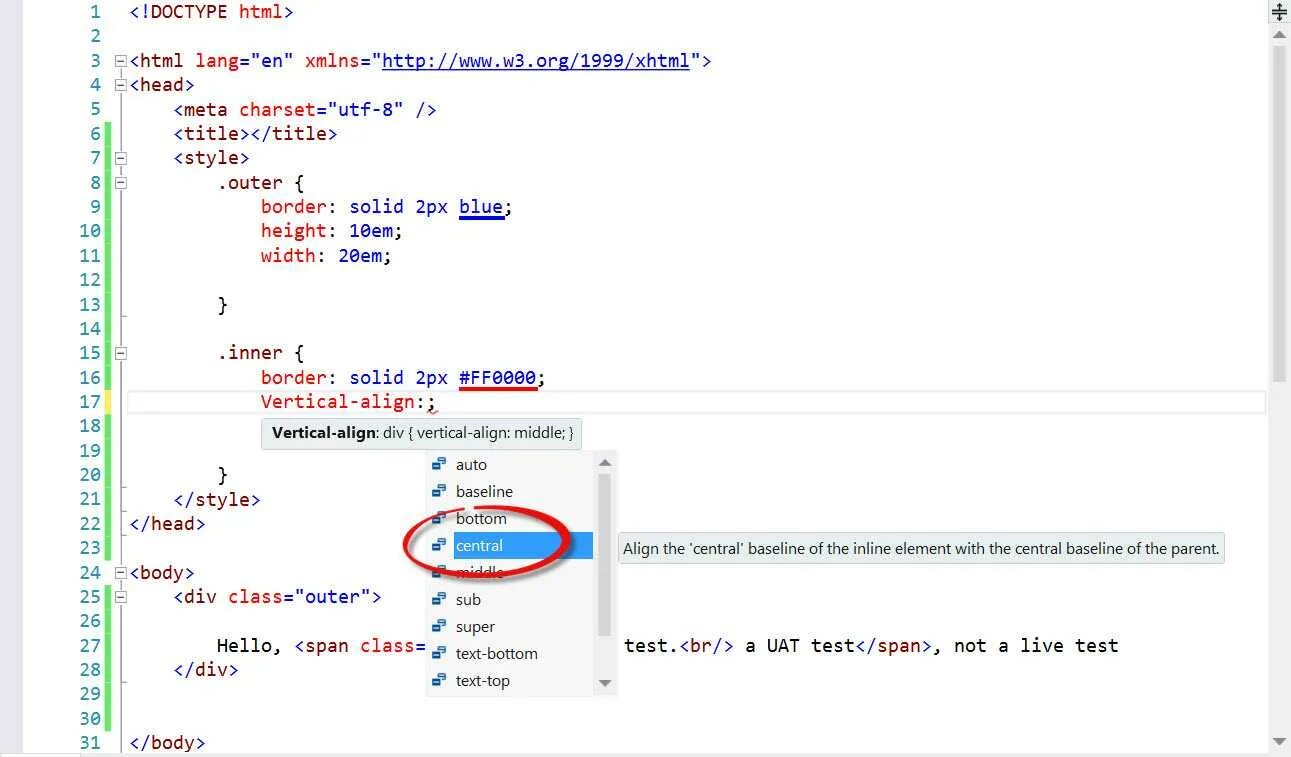1291x757 pixels.
Task: Click 'lang="en"' attribute on line 3
Action: click(245, 61)
